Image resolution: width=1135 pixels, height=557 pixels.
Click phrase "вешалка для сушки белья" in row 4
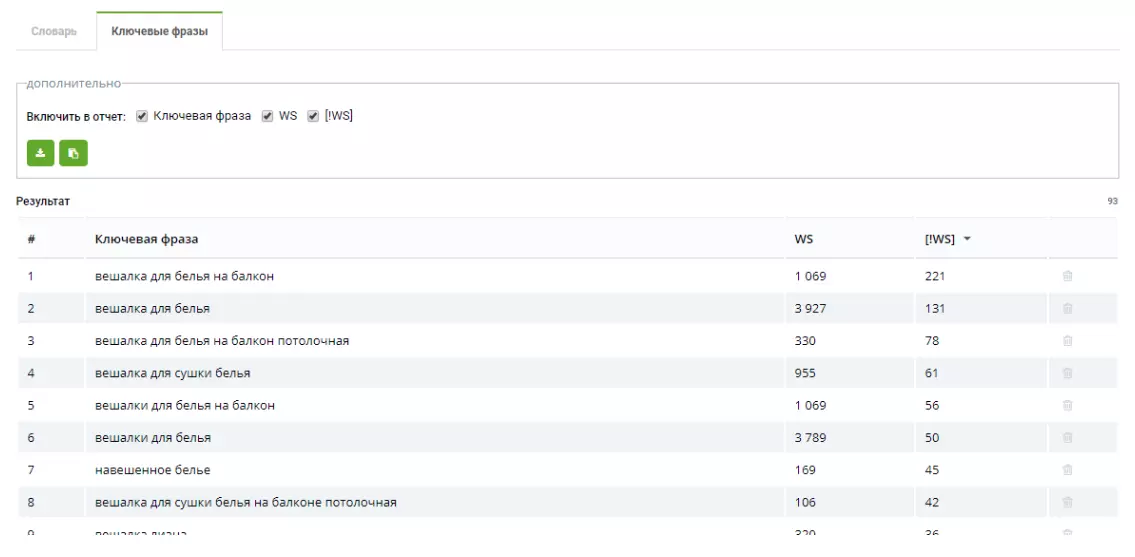click(173, 373)
